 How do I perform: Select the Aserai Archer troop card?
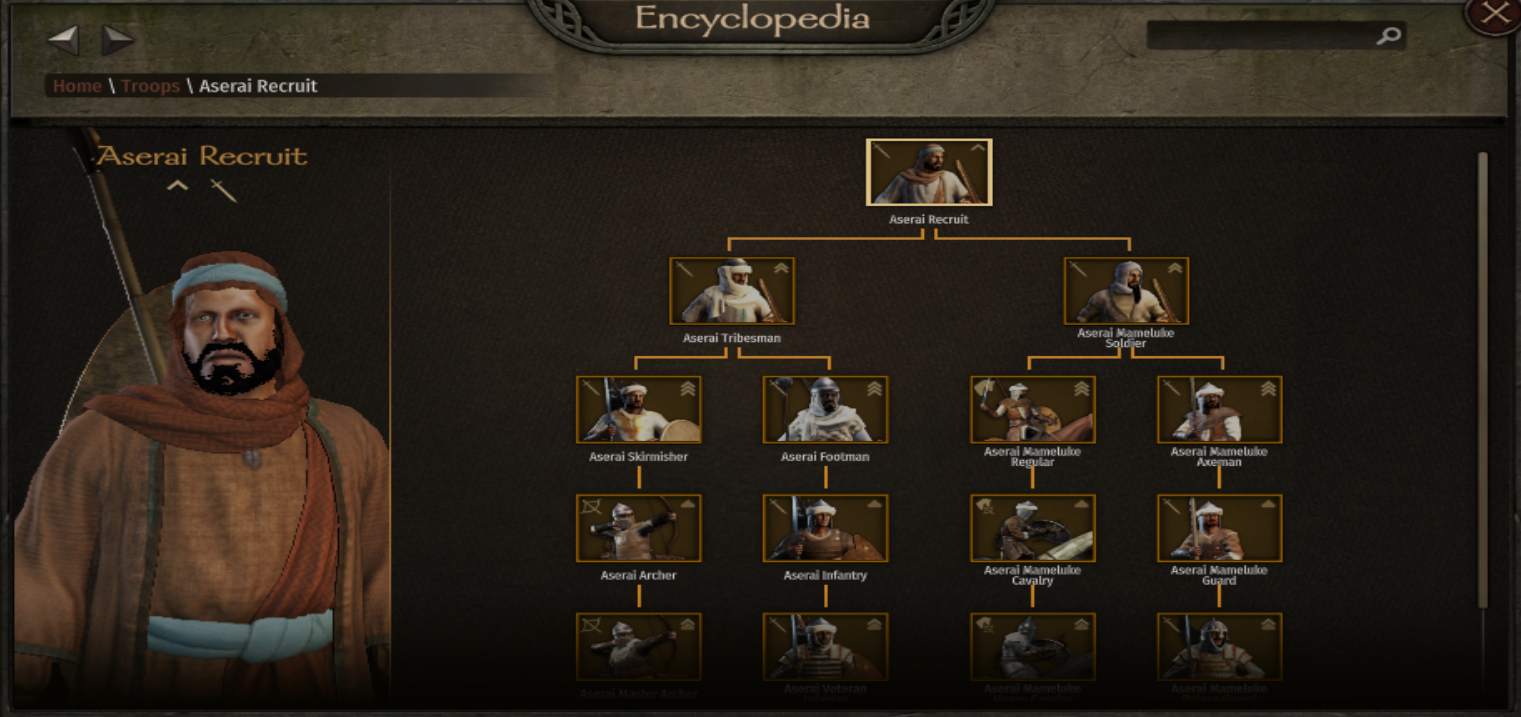pyautogui.click(x=639, y=528)
